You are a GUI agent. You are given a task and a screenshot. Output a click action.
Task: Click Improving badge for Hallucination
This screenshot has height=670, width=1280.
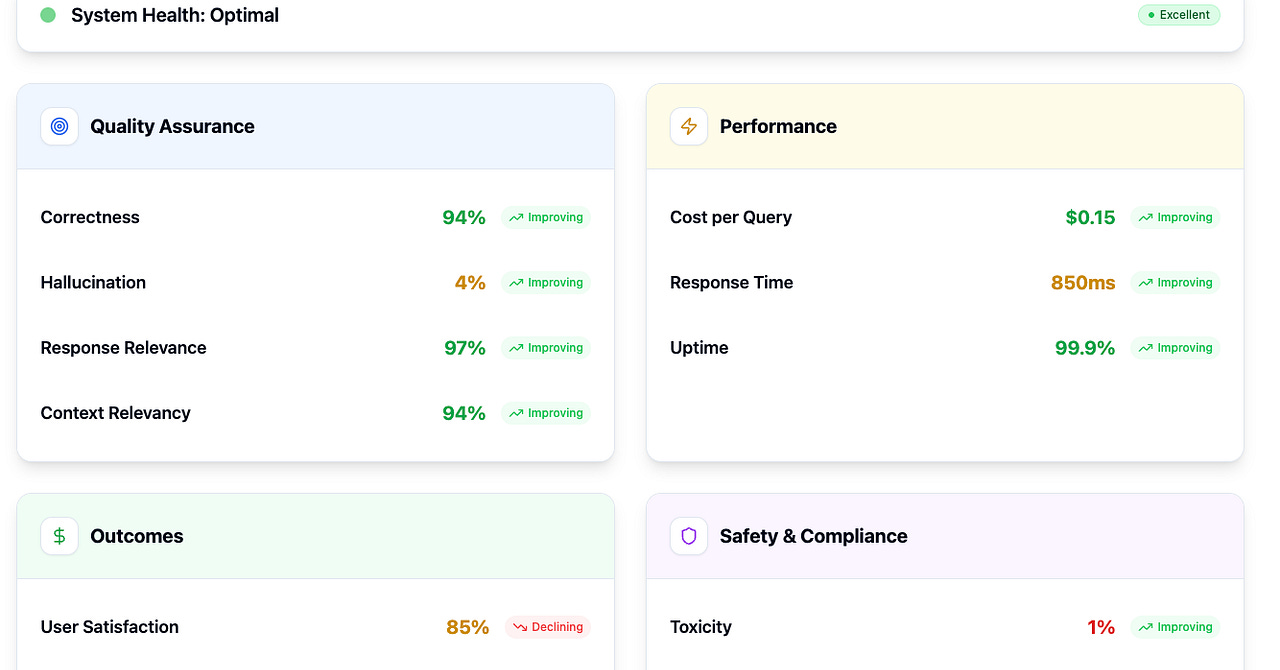point(546,283)
